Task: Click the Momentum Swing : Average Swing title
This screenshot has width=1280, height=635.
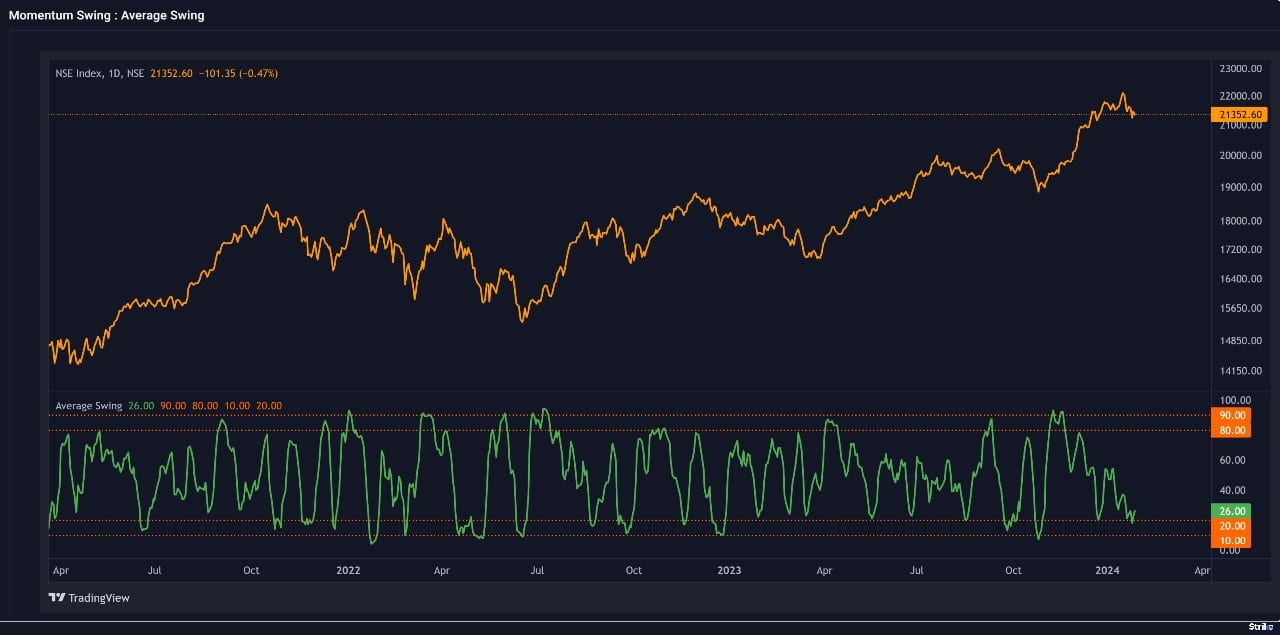Action: point(106,16)
